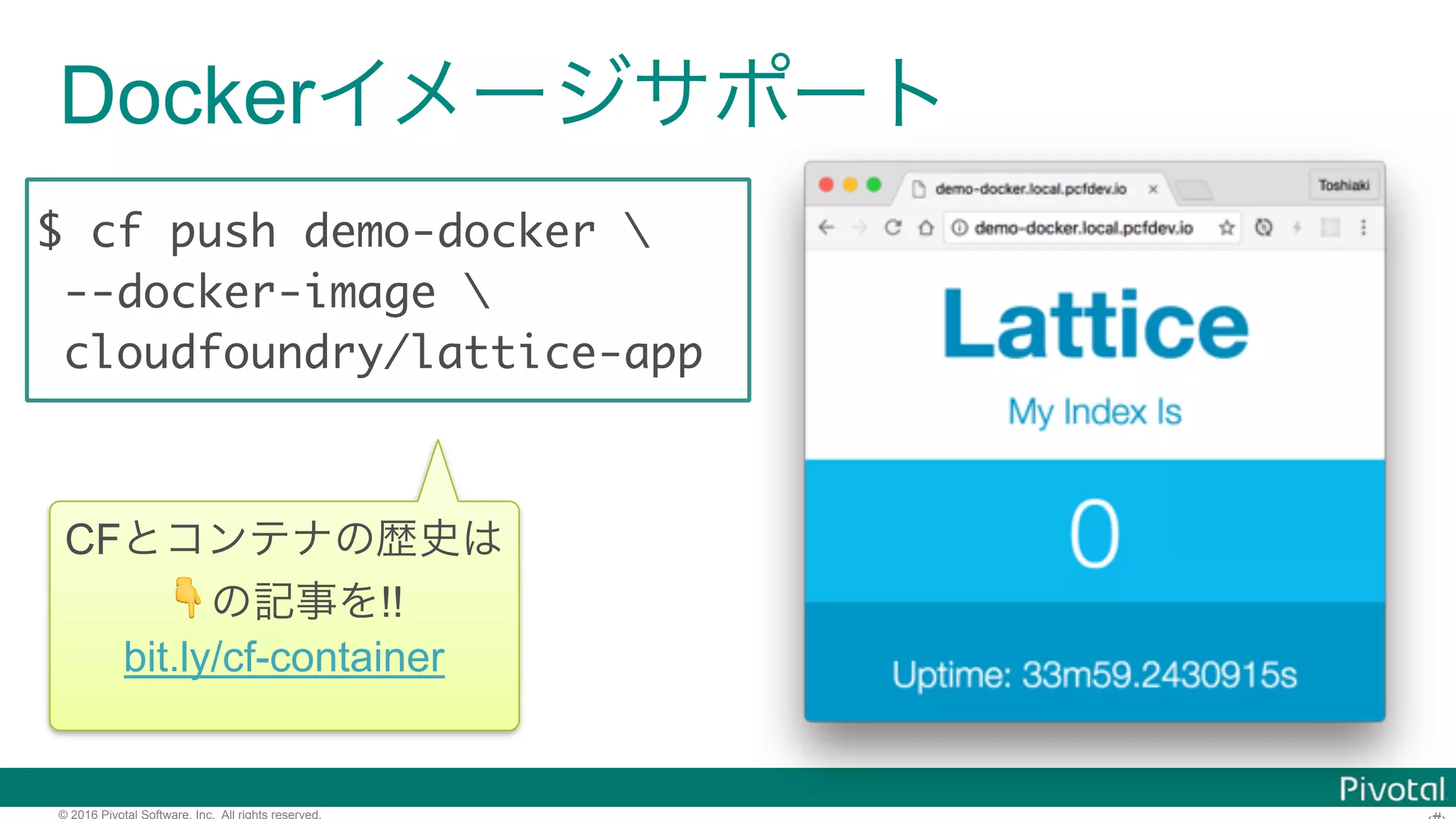Click the square extension icon near the menu

1330,227
